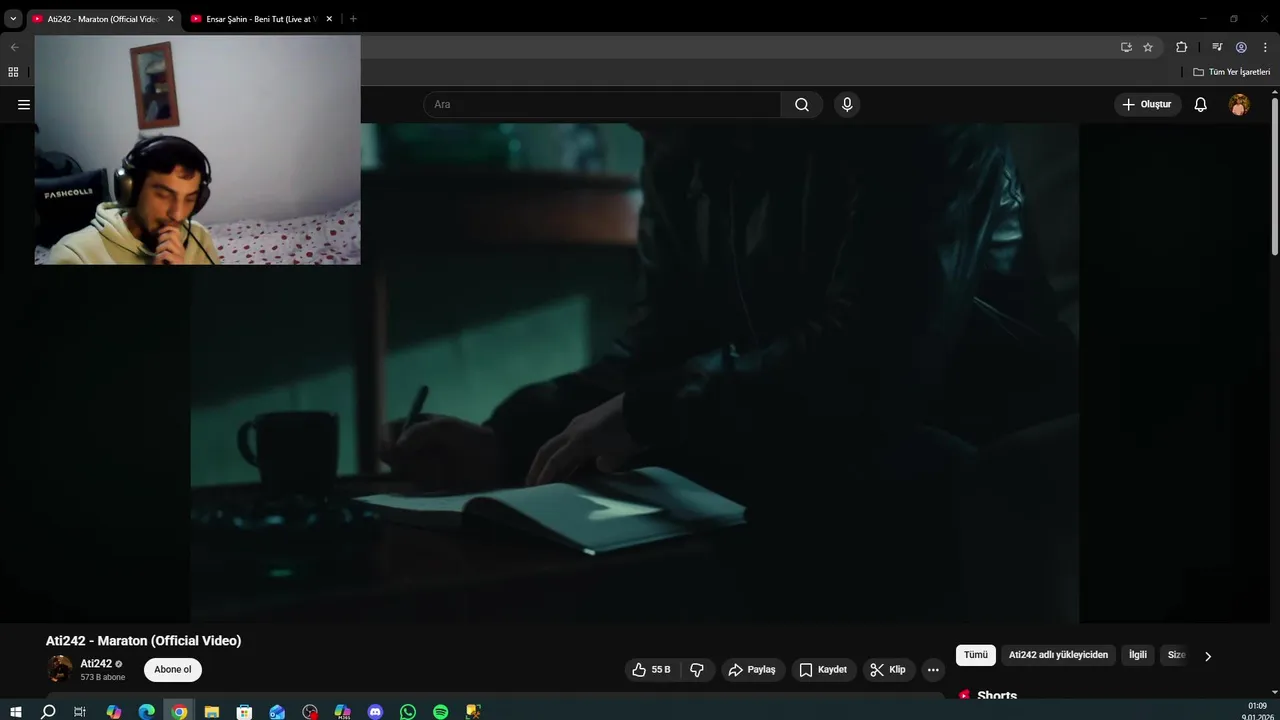The height and width of the screenshot is (720, 1280).
Task: Click the Shorts section heading
Action: click(x=997, y=696)
